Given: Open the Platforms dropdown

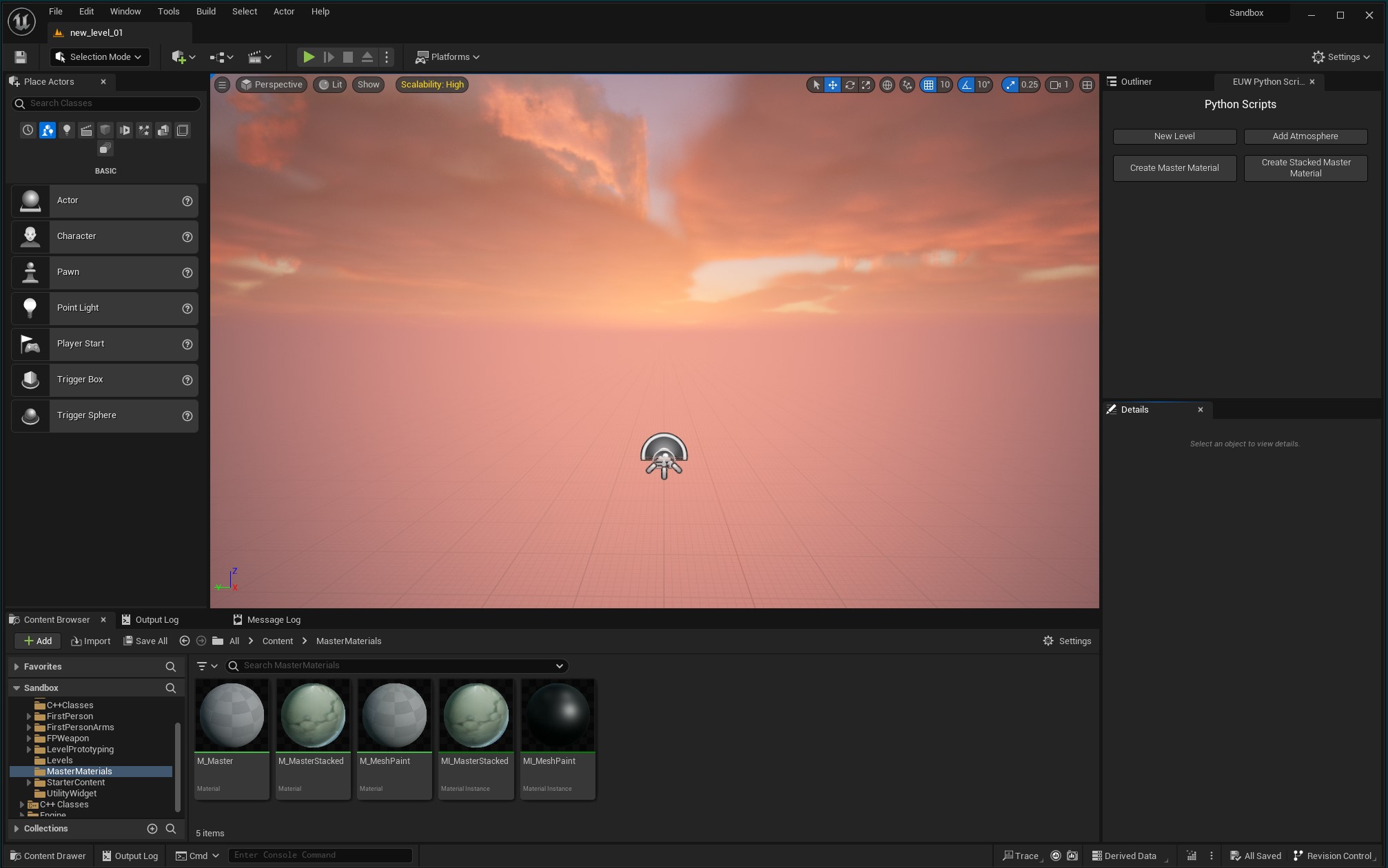Looking at the screenshot, I should [448, 57].
